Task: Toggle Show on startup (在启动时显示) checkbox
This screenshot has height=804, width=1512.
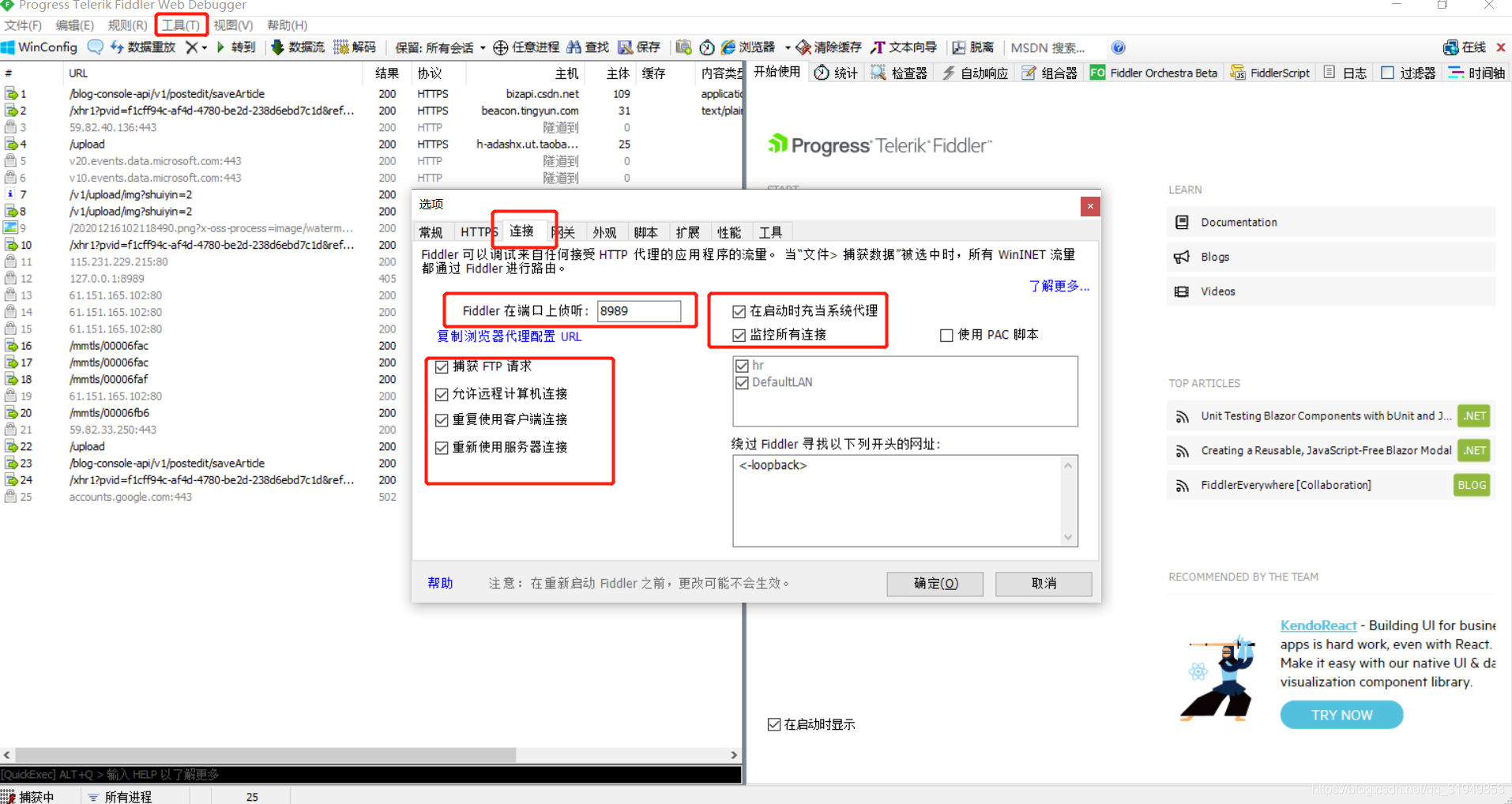Action: pyautogui.click(x=774, y=724)
